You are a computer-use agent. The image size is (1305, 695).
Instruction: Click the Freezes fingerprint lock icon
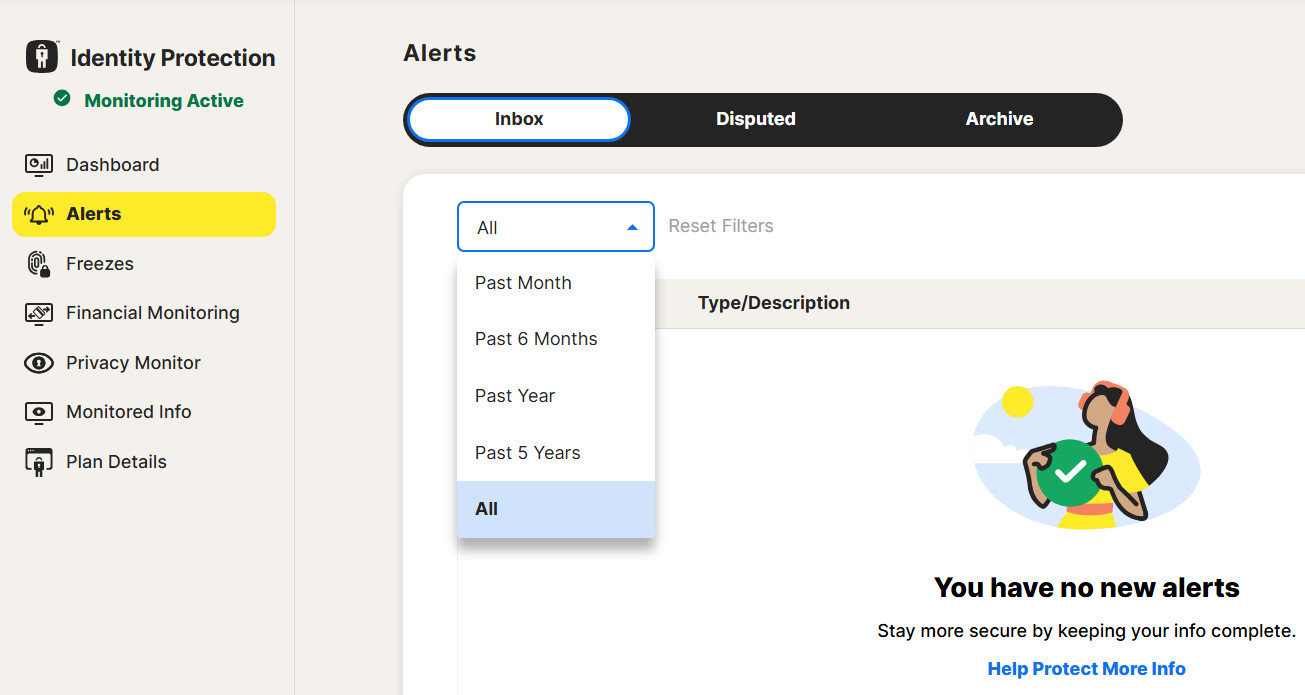pos(38,264)
